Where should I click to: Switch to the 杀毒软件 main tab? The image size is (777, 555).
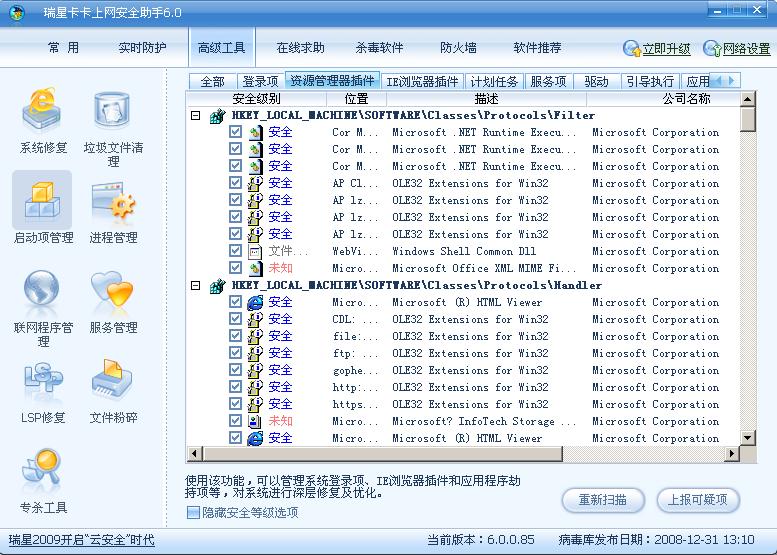pyautogui.click(x=379, y=48)
